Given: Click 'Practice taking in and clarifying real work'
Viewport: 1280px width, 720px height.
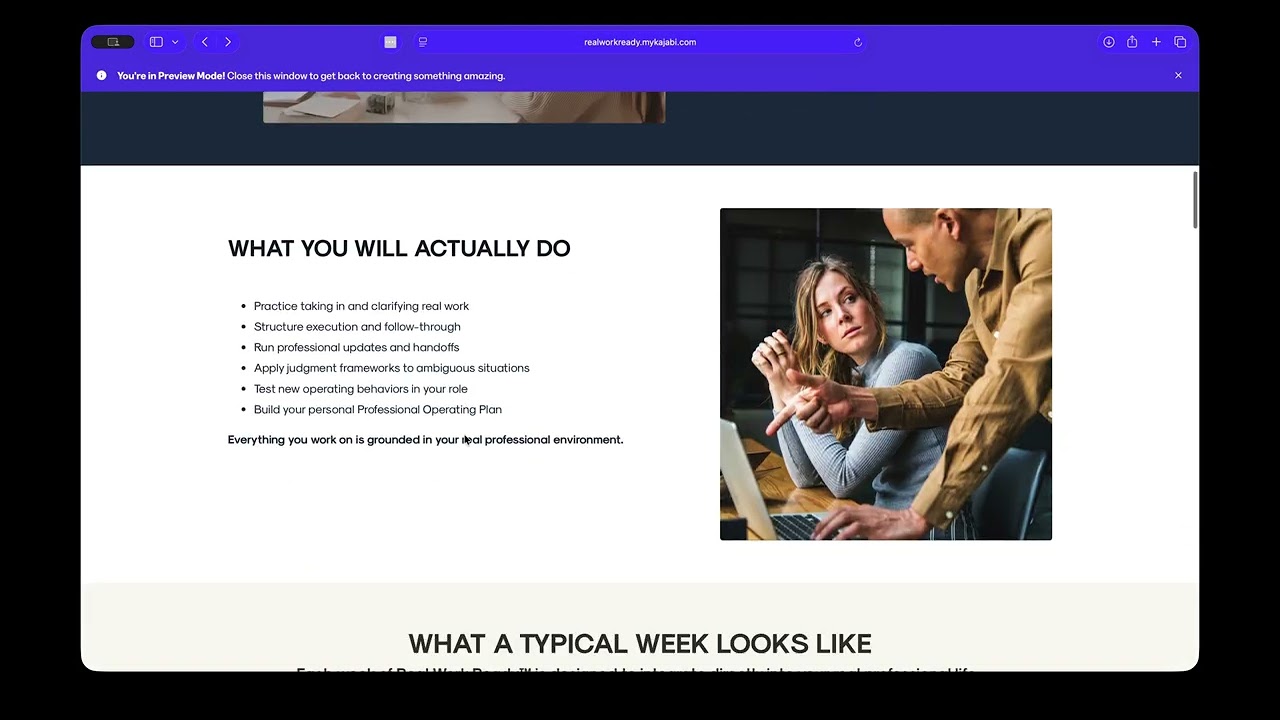Looking at the screenshot, I should tap(361, 306).
